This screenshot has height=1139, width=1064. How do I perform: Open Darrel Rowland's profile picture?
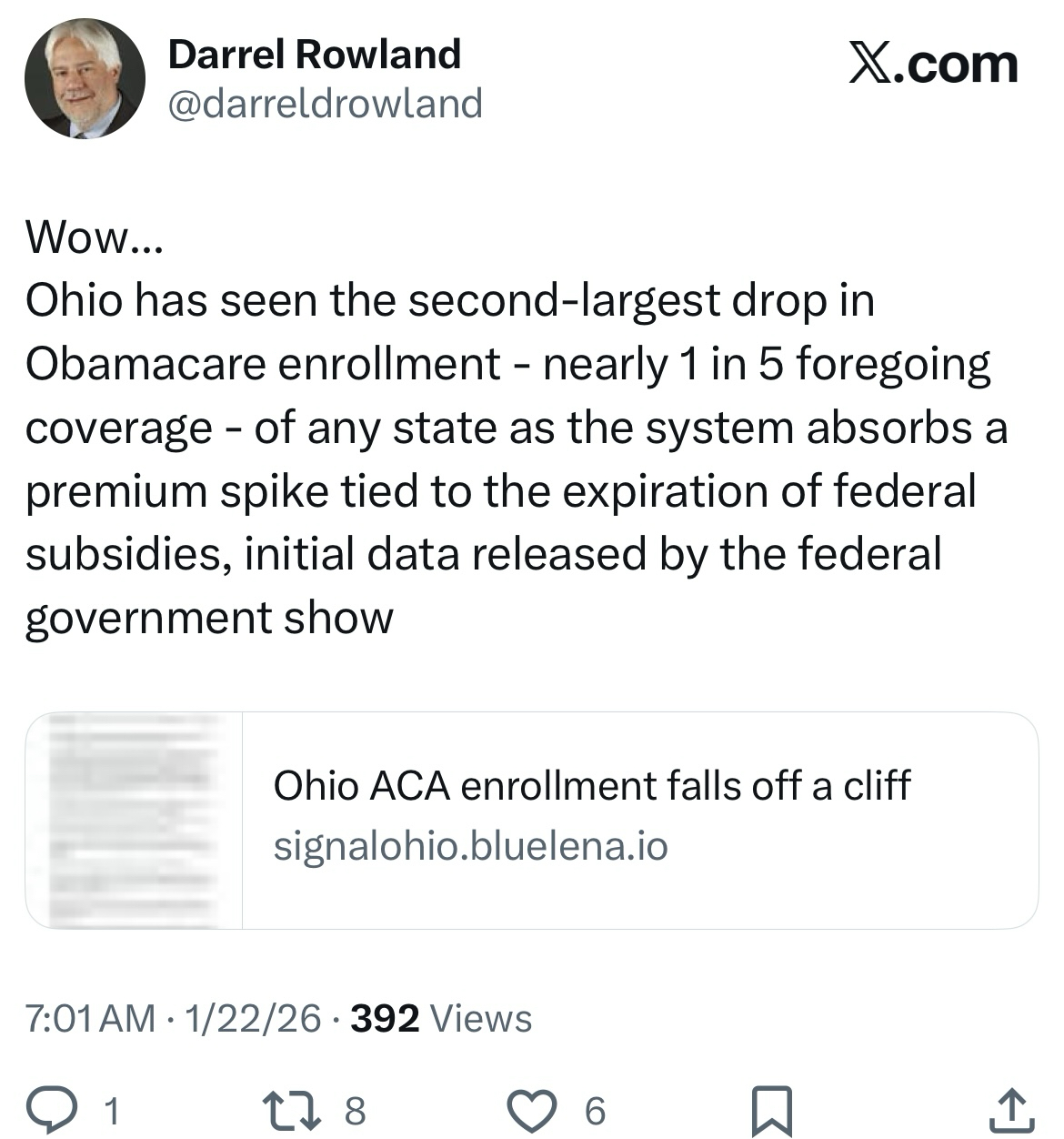[85, 78]
